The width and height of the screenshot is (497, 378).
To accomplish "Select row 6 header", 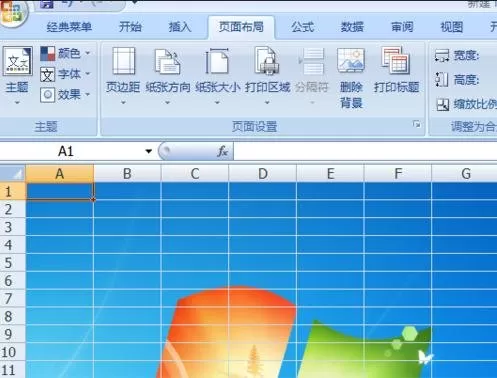I will pyautogui.click(x=13, y=281).
